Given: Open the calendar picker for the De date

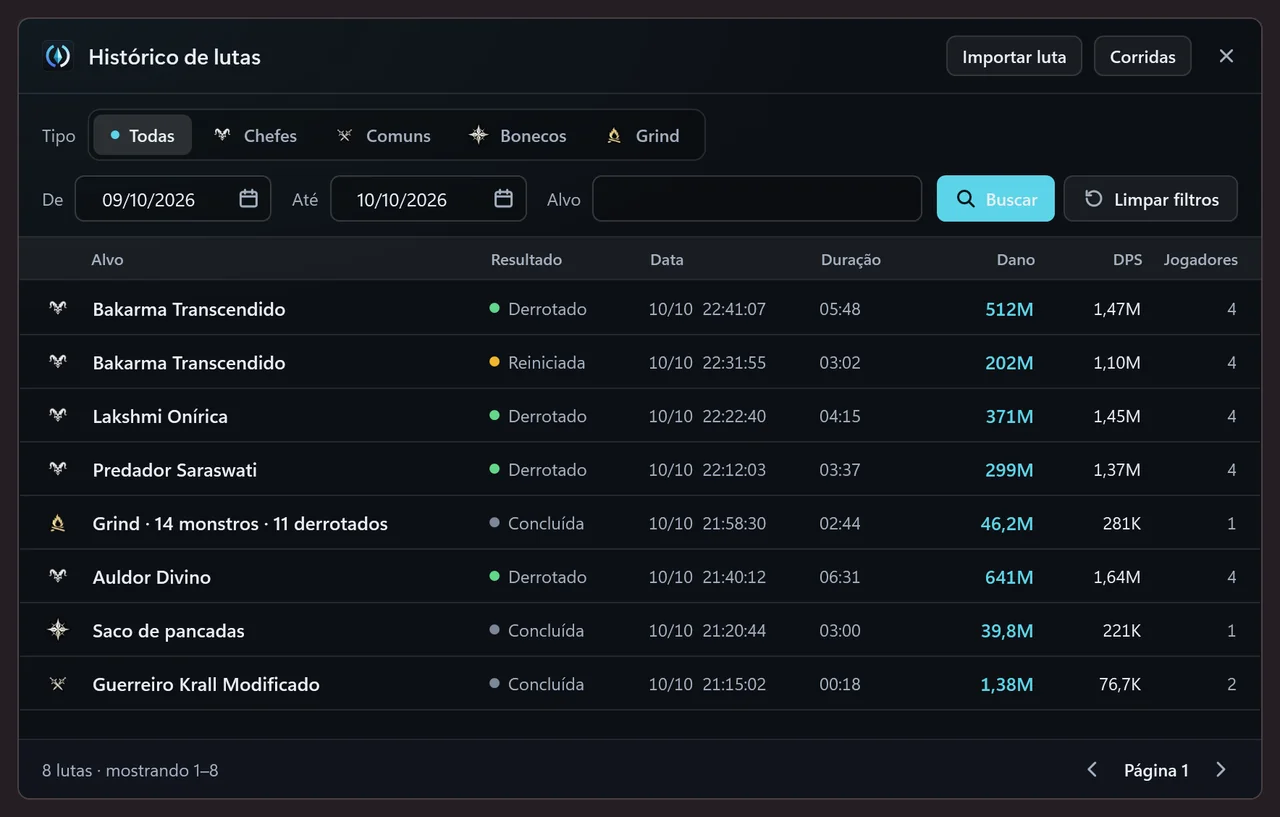Looking at the screenshot, I should coord(249,199).
